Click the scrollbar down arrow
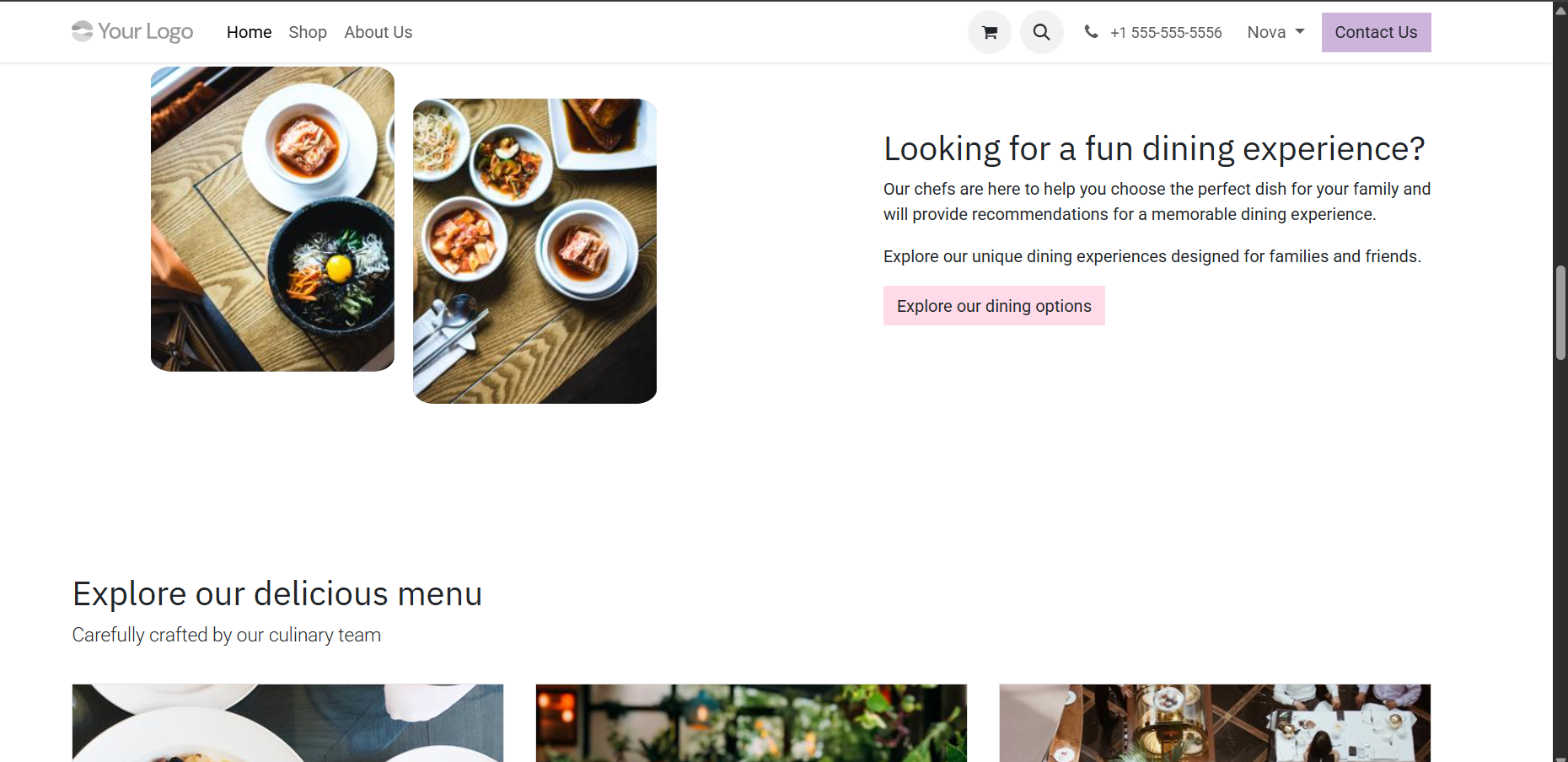The height and width of the screenshot is (762, 1568). (1560, 758)
